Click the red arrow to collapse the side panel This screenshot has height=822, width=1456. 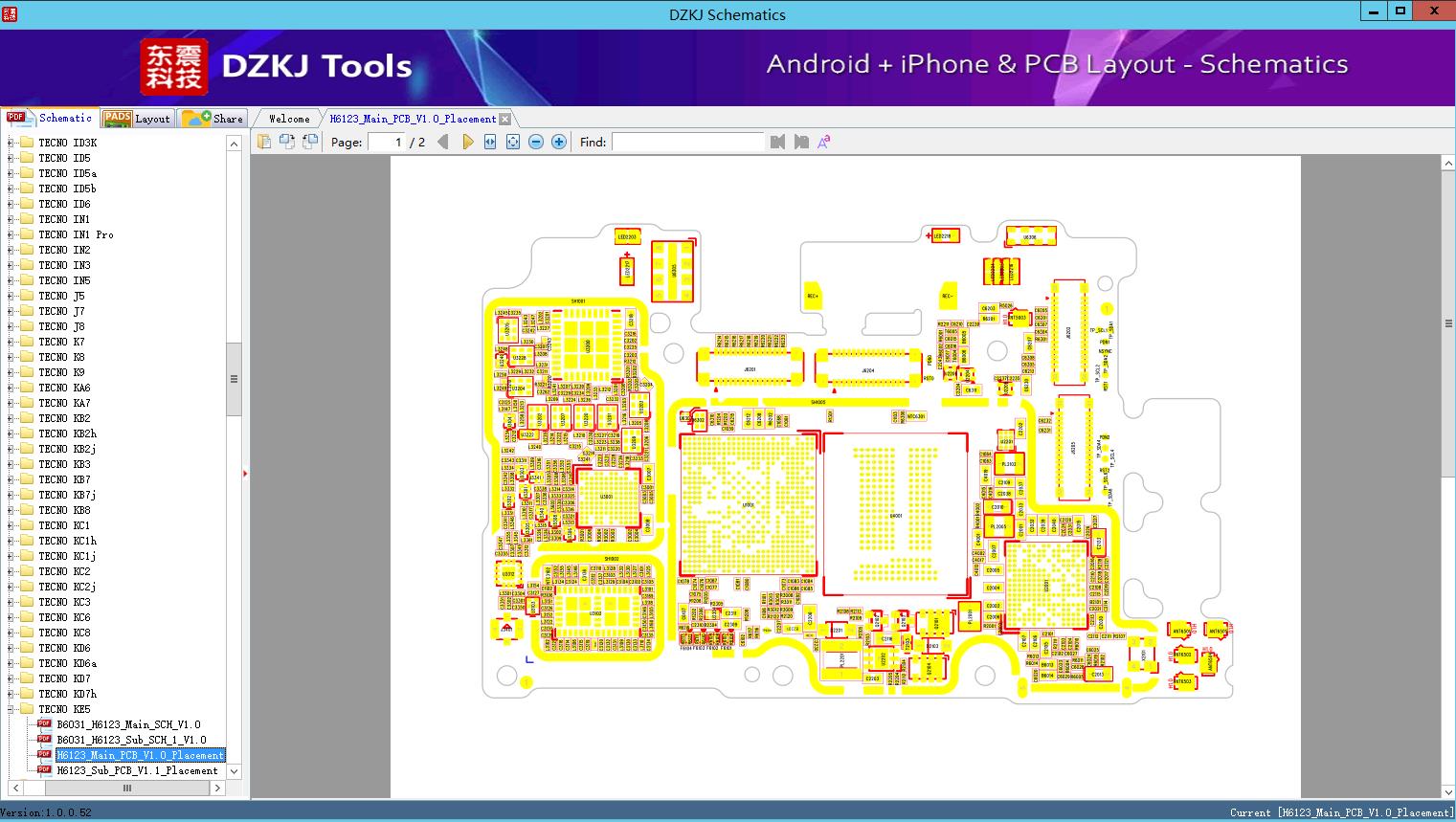click(245, 473)
